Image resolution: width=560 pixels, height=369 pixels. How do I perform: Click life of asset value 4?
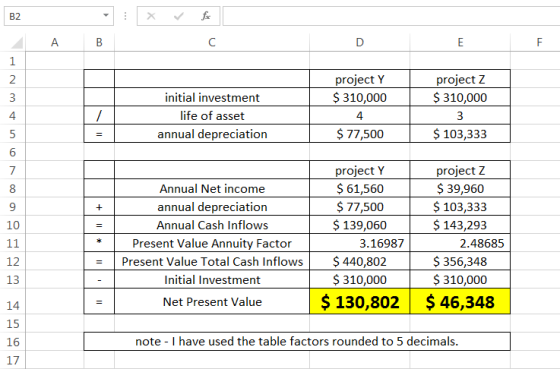point(360,116)
